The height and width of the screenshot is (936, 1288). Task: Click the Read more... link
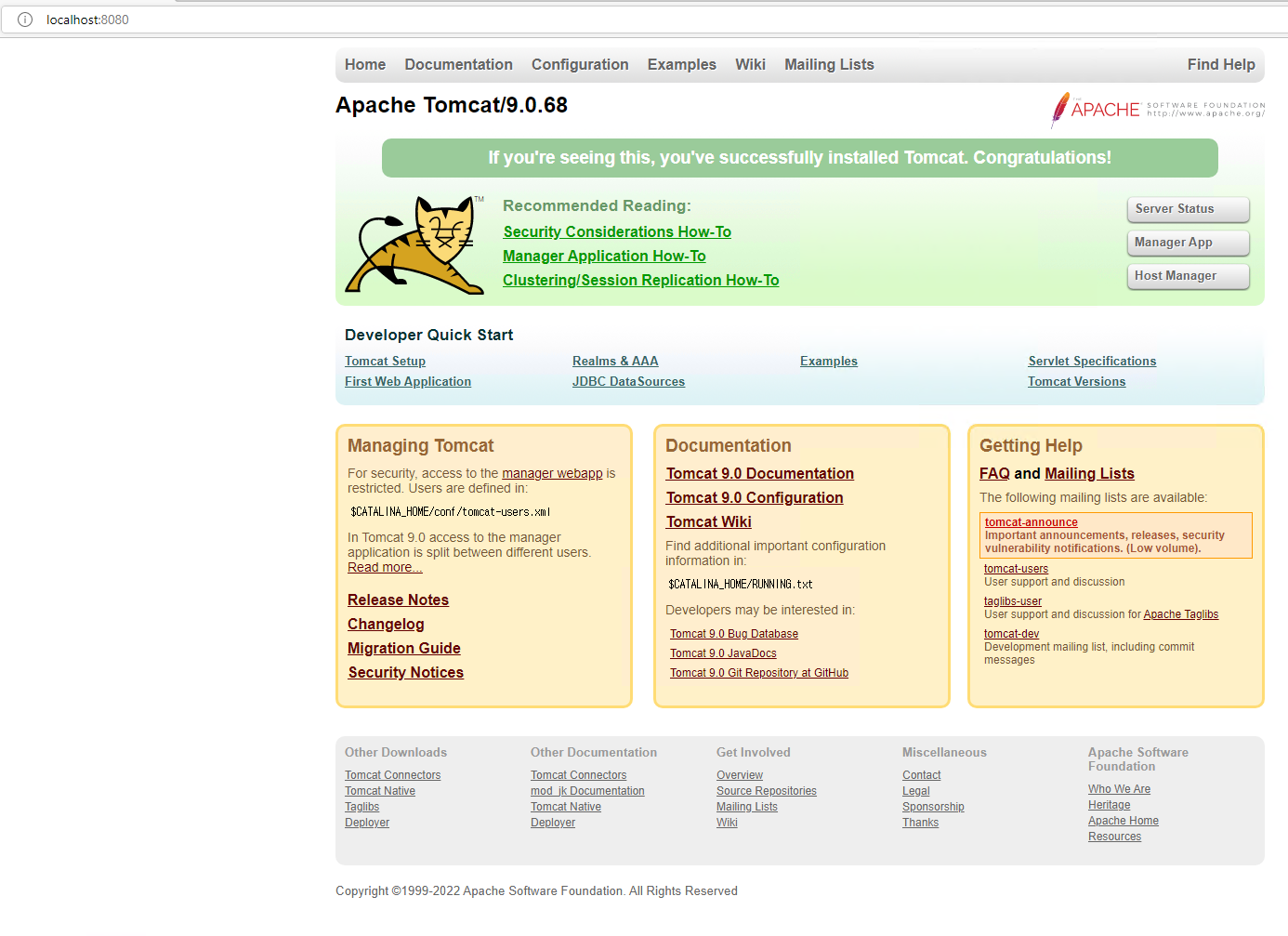pyautogui.click(x=385, y=567)
